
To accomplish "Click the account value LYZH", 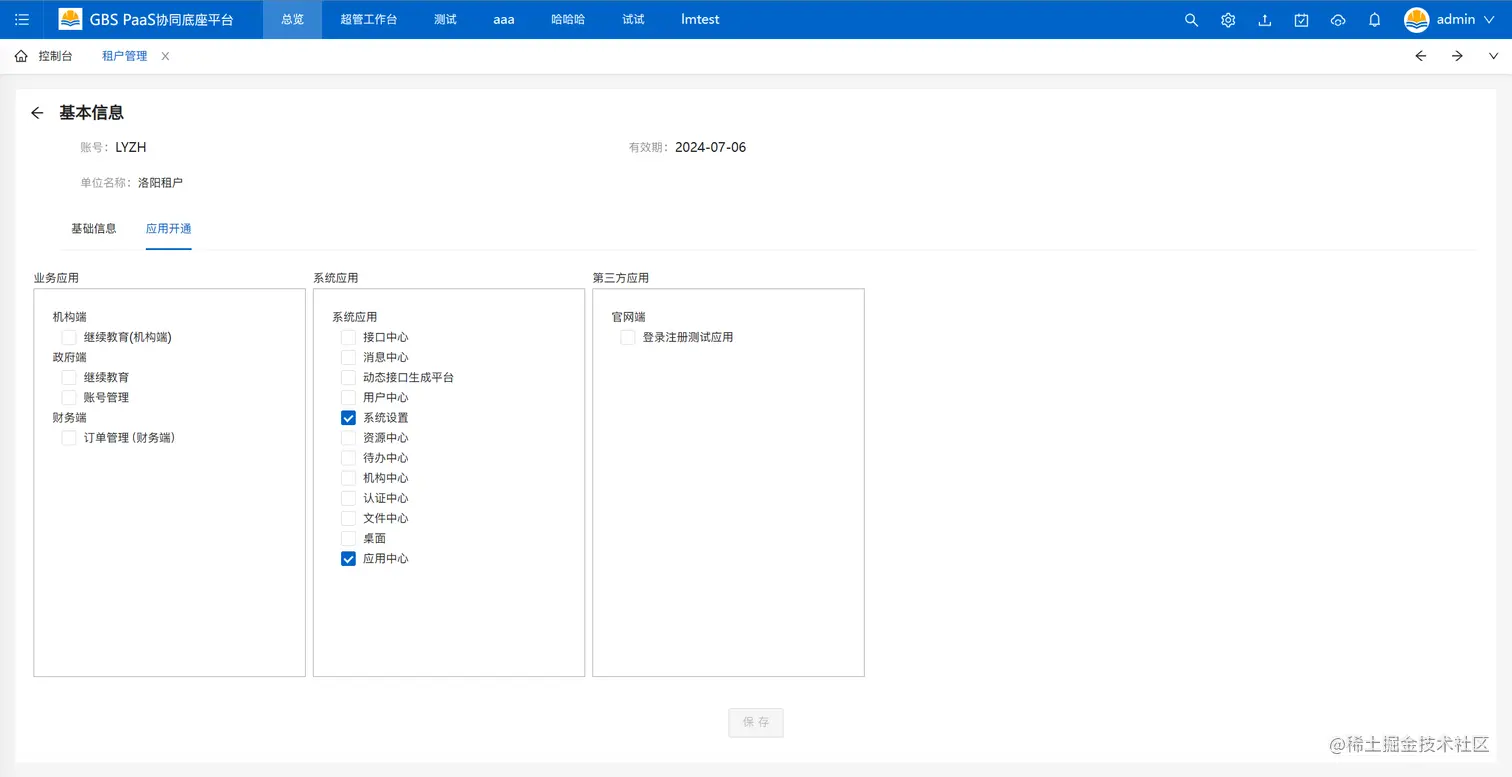I will coord(131,148).
